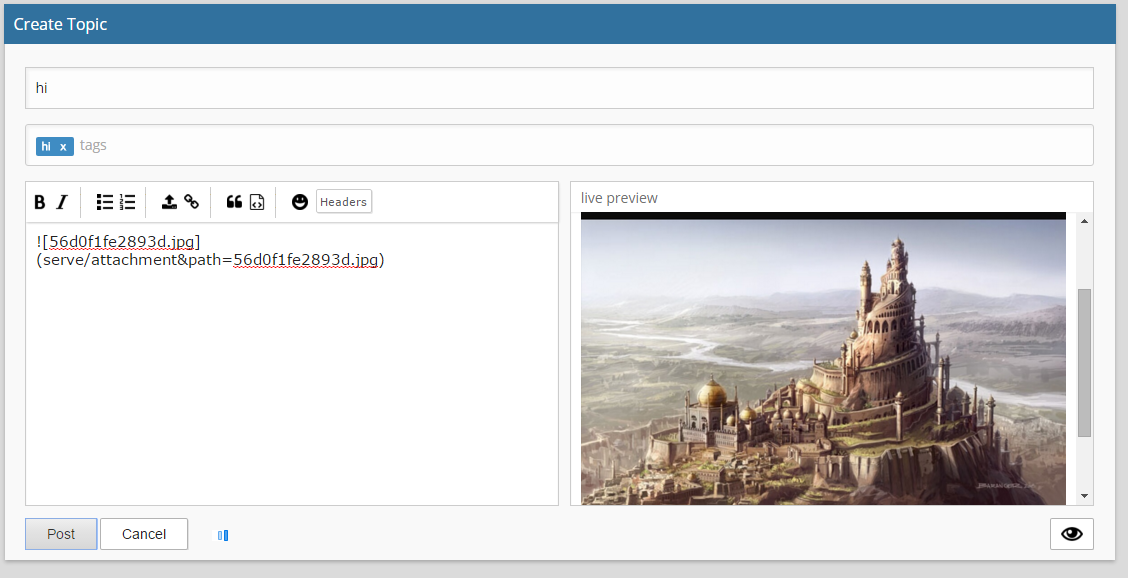
Task: Insert a numbered ordered list
Action: coord(127,202)
